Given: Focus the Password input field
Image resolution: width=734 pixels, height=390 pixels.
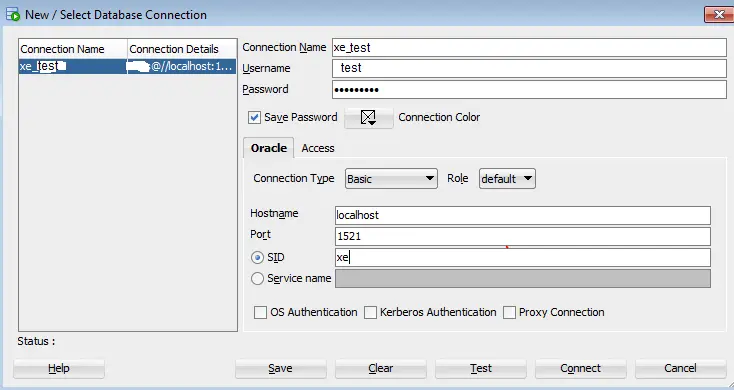Looking at the screenshot, I should tap(529, 89).
